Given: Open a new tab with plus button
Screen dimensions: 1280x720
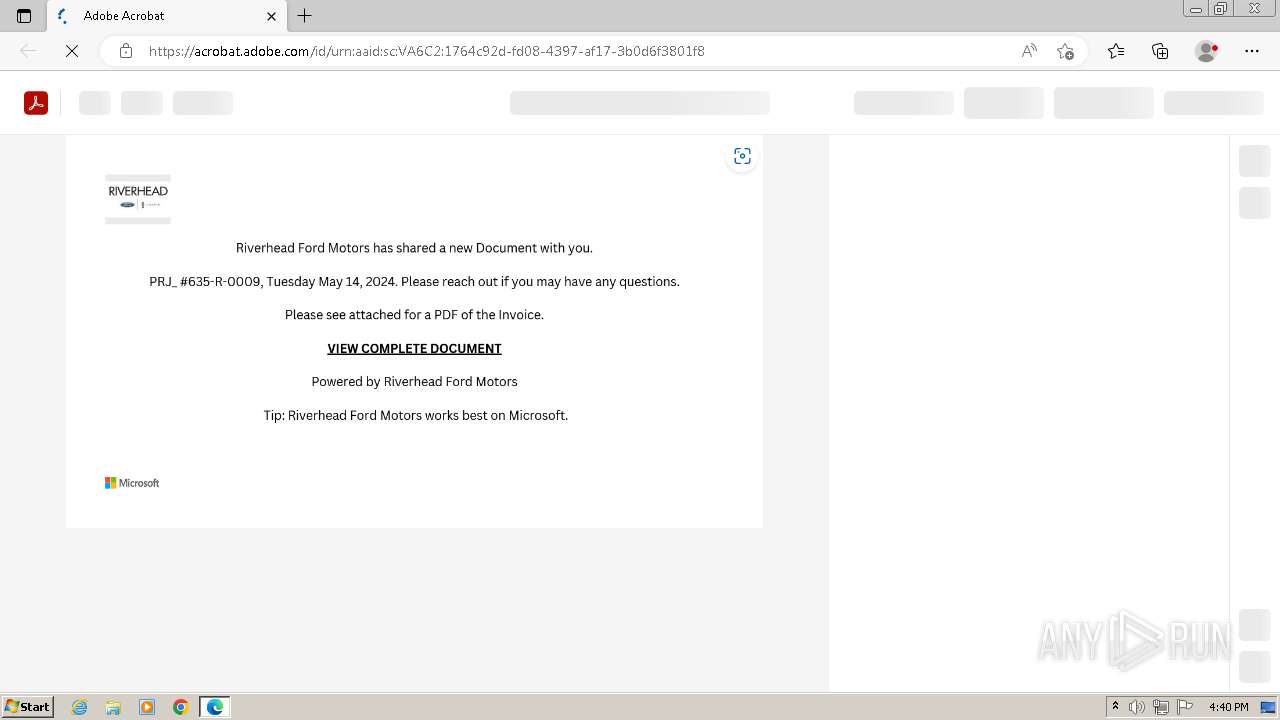Looking at the screenshot, I should pos(305,16).
